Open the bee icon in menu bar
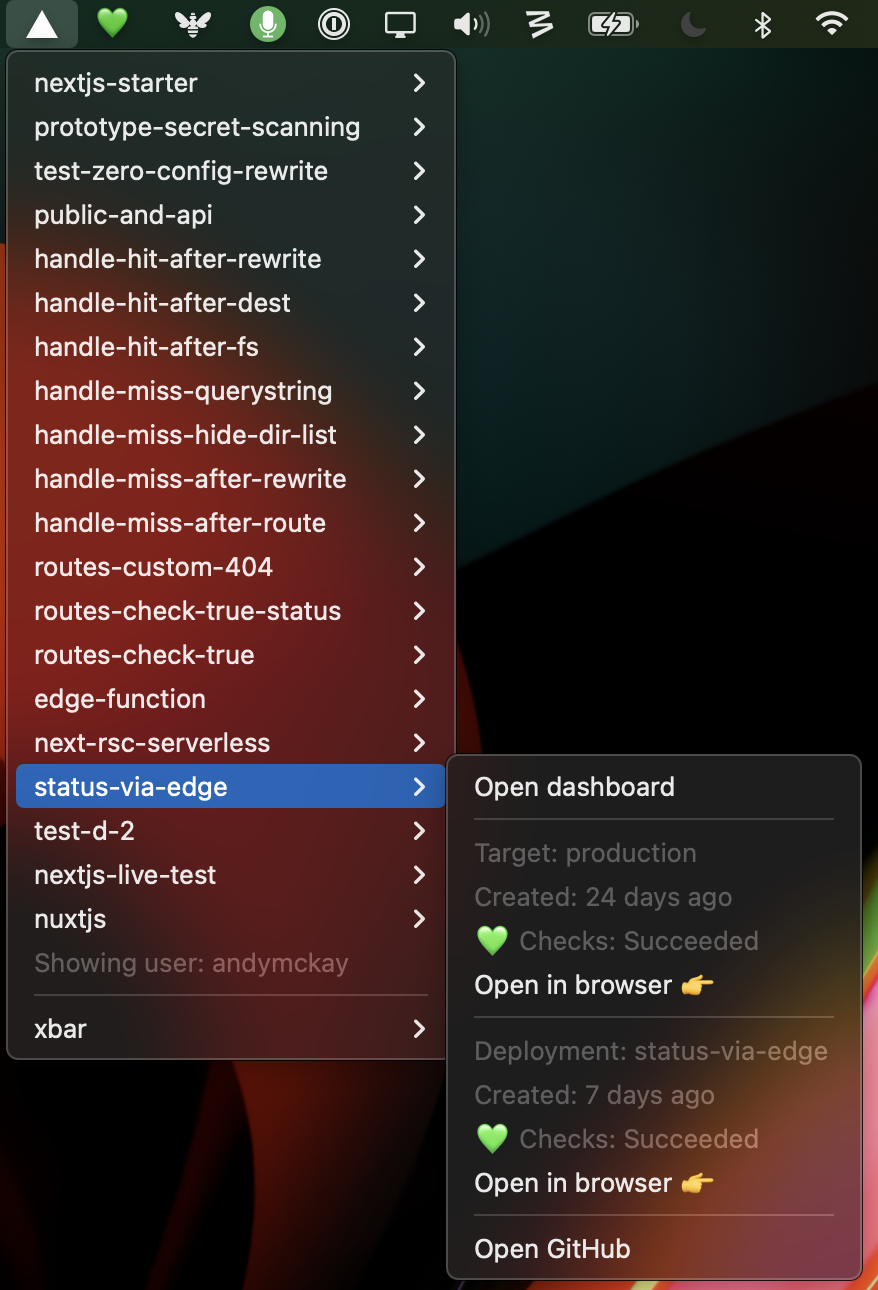Image resolution: width=878 pixels, height=1290 pixels. pyautogui.click(x=190, y=24)
